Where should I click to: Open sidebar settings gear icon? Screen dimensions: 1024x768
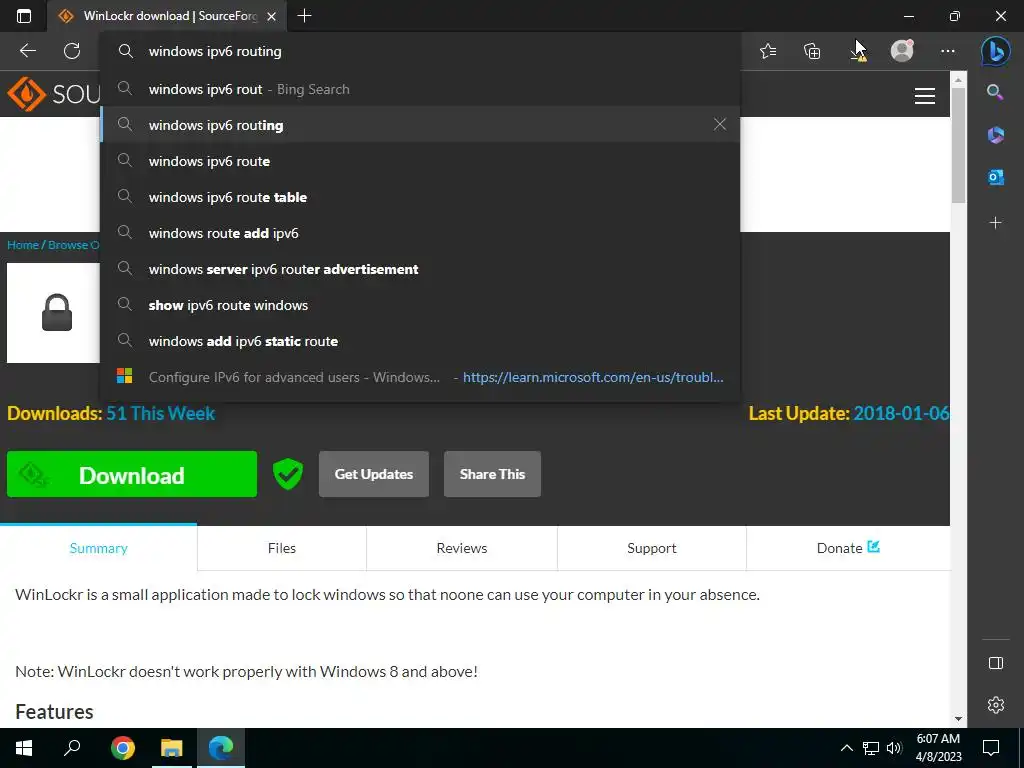(x=995, y=705)
